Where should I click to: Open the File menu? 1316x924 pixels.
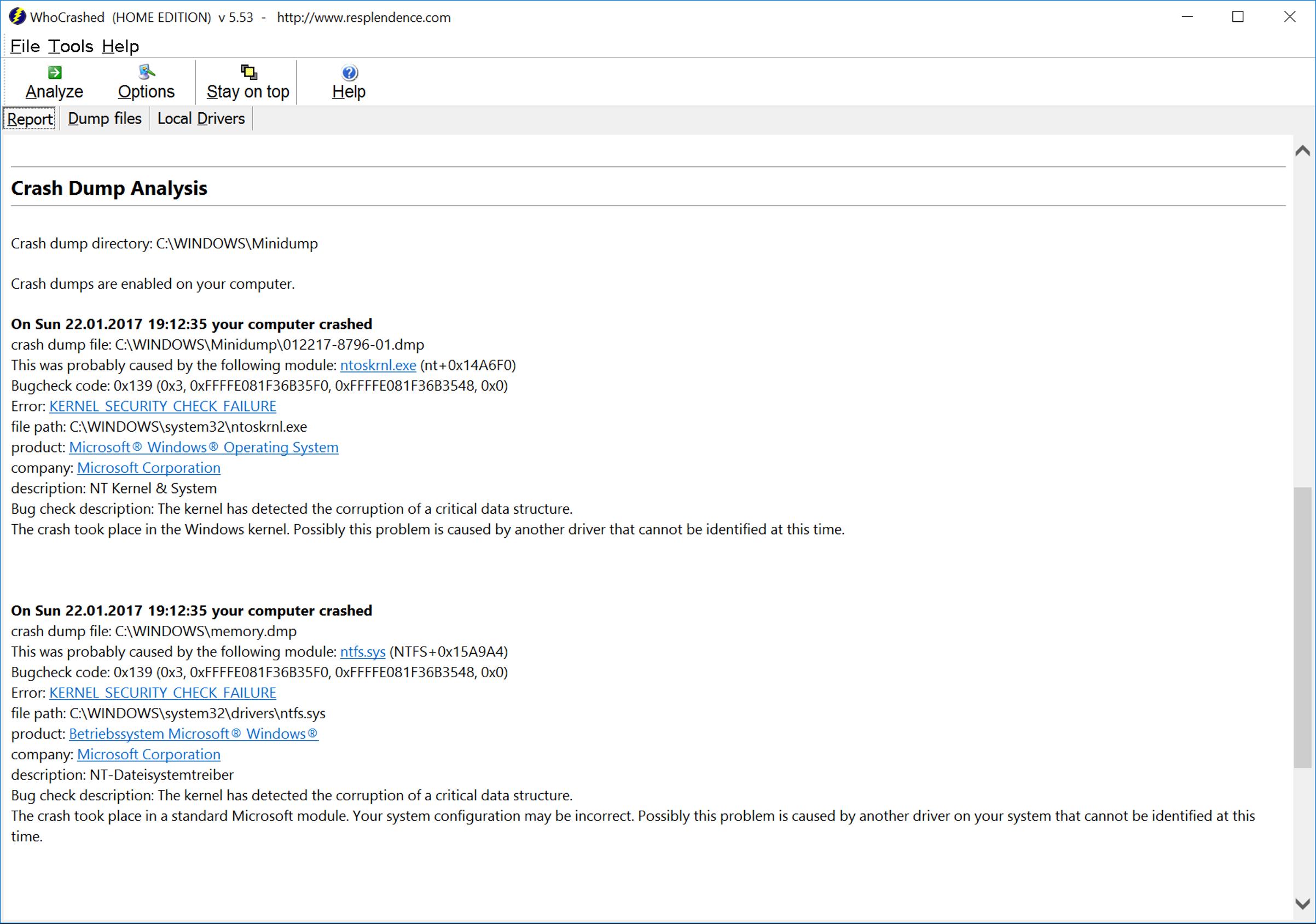[x=25, y=46]
